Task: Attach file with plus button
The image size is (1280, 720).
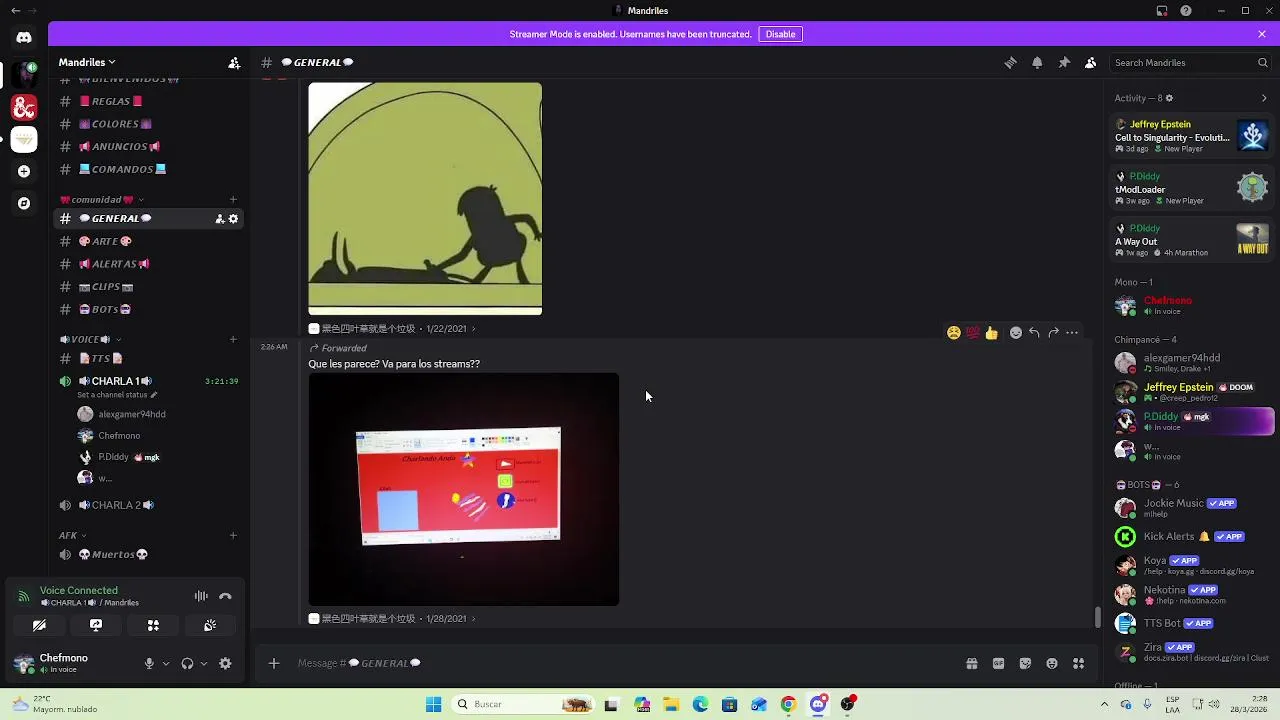Action: 273,663
